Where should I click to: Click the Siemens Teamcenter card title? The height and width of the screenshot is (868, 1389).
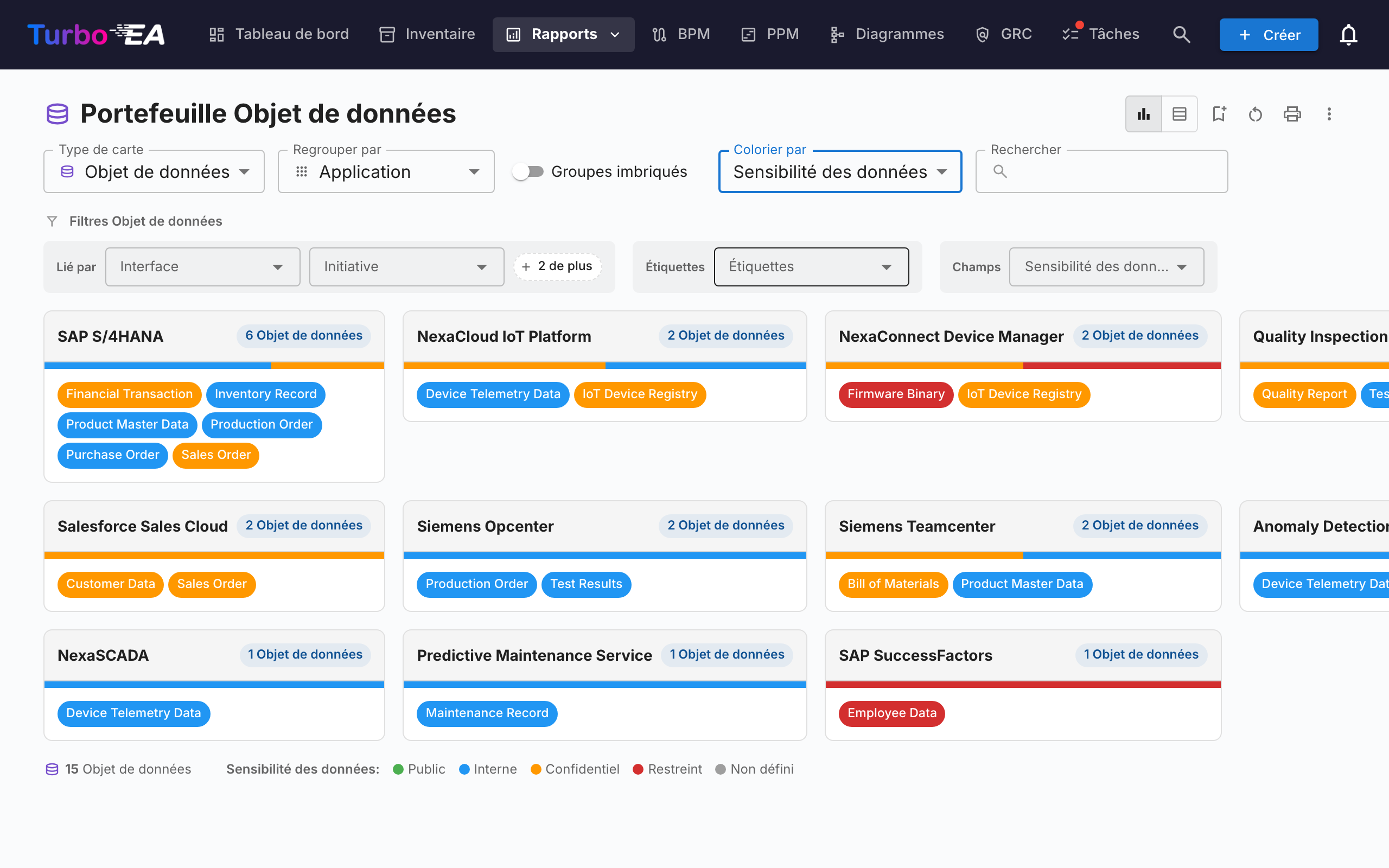(x=916, y=526)
